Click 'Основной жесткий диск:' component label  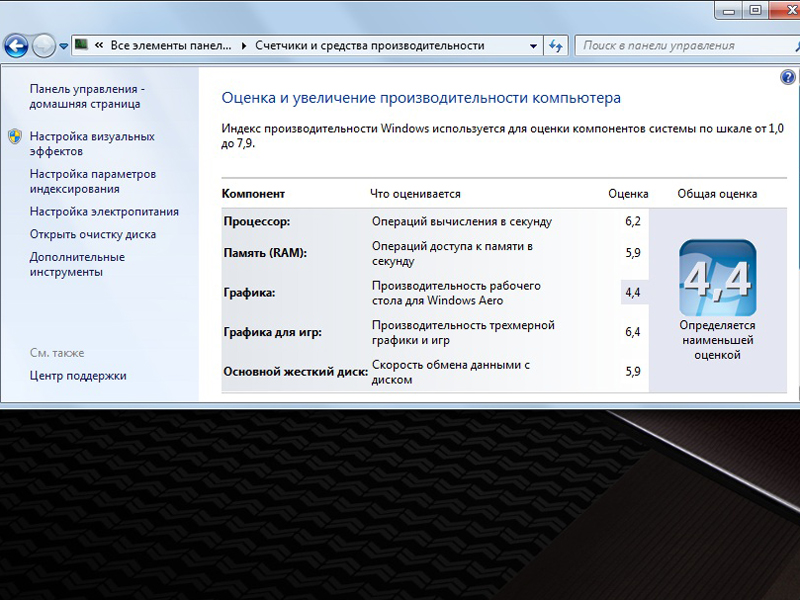point(295,372)
